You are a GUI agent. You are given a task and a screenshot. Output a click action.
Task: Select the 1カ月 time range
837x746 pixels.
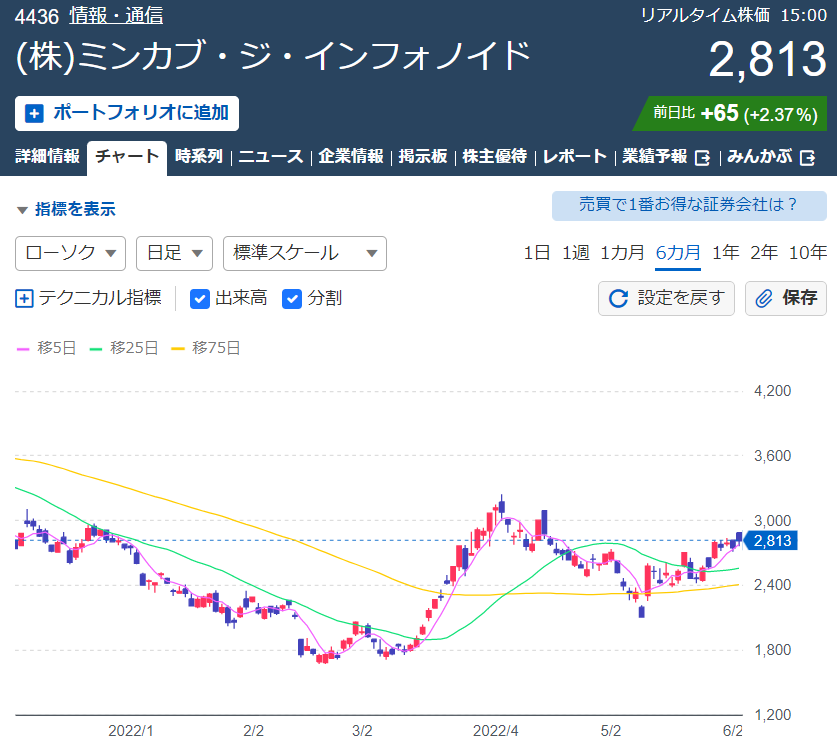point(622,252)
